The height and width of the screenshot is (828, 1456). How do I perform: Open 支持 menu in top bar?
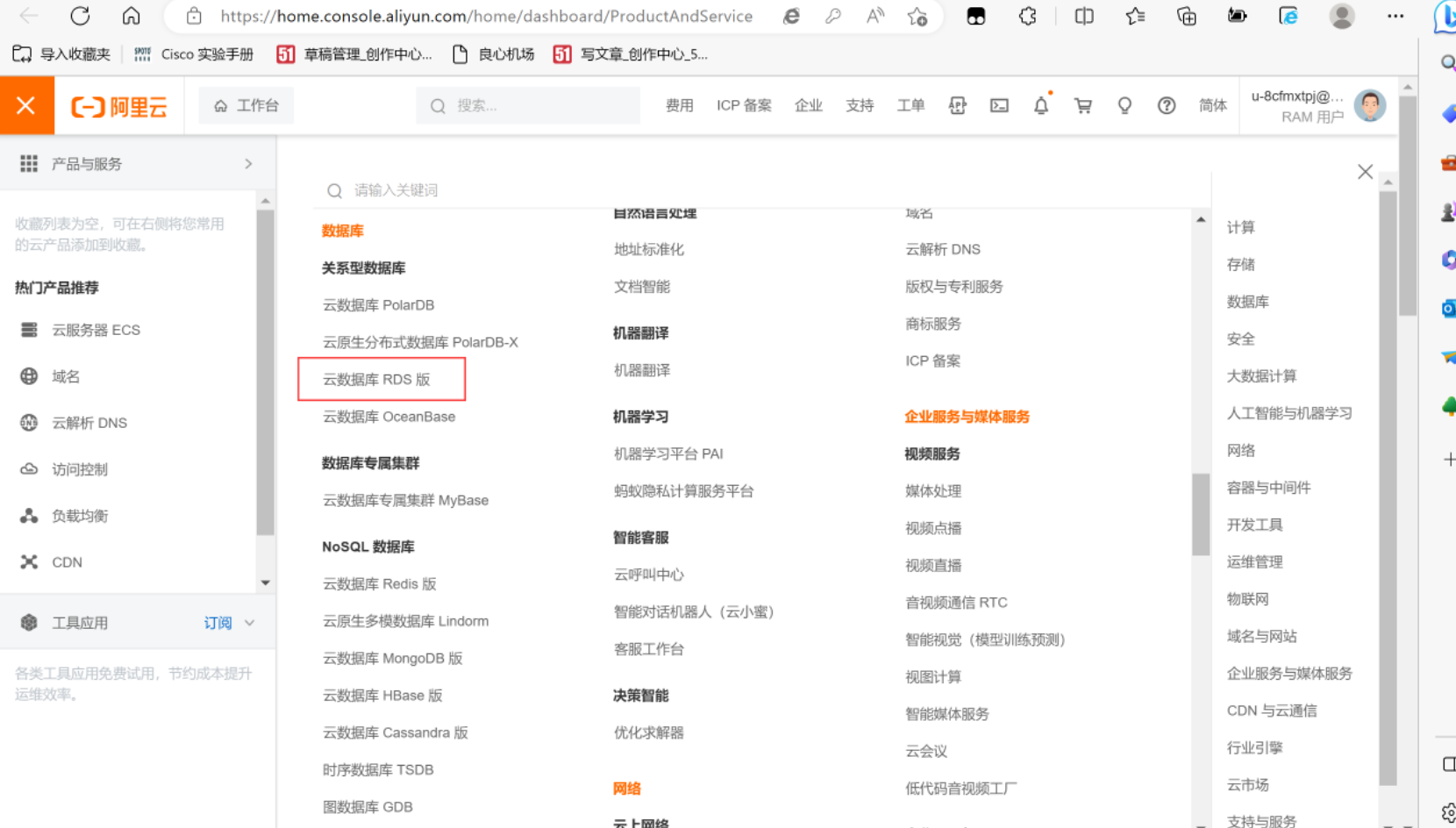tap(860, 105)
